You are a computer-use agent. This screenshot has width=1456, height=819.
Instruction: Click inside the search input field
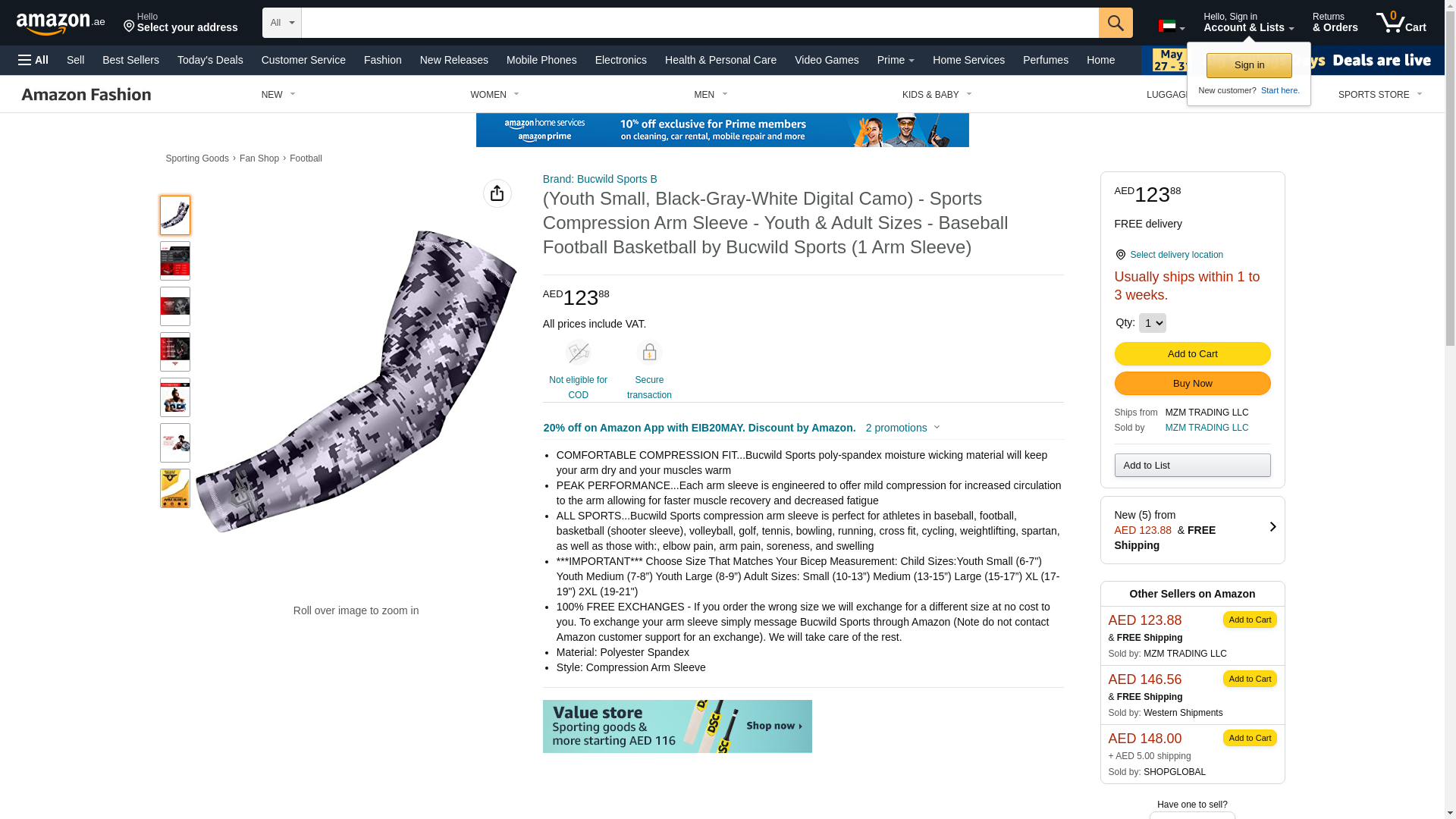click(x=700, y=23)
